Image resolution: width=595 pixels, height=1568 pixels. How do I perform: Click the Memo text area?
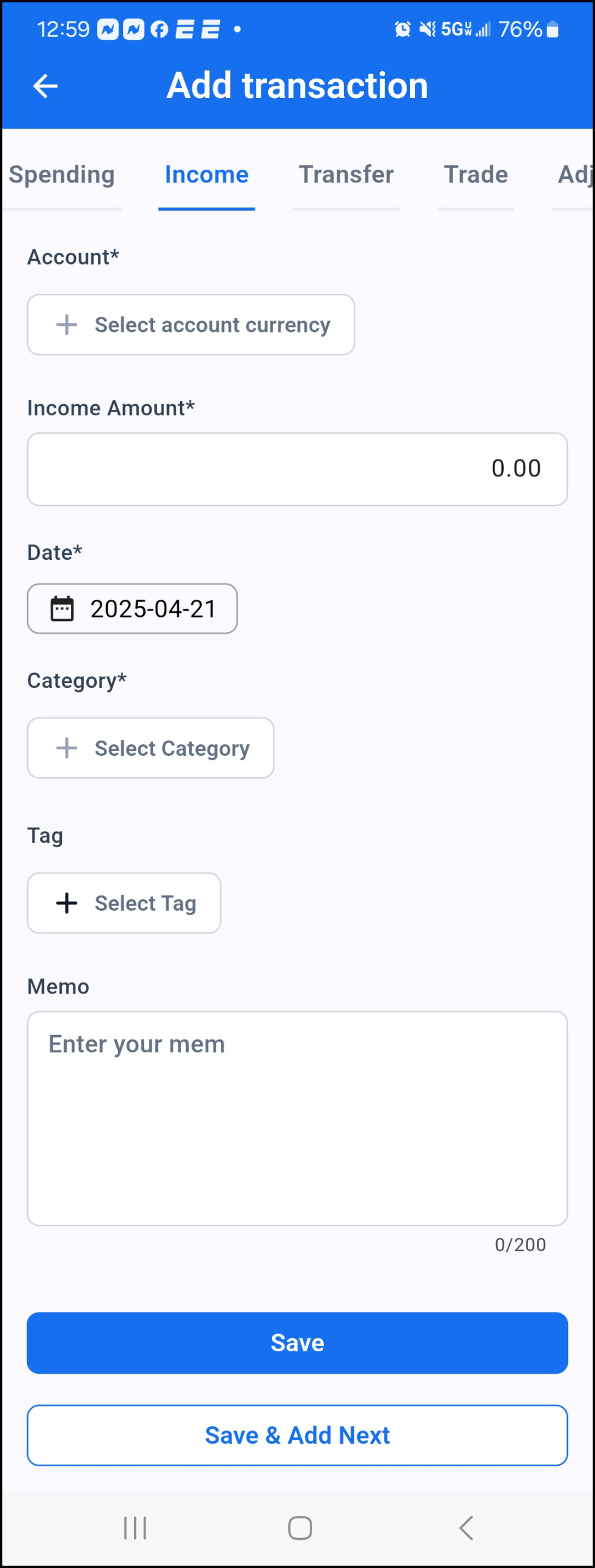[x=297, y=1118]
